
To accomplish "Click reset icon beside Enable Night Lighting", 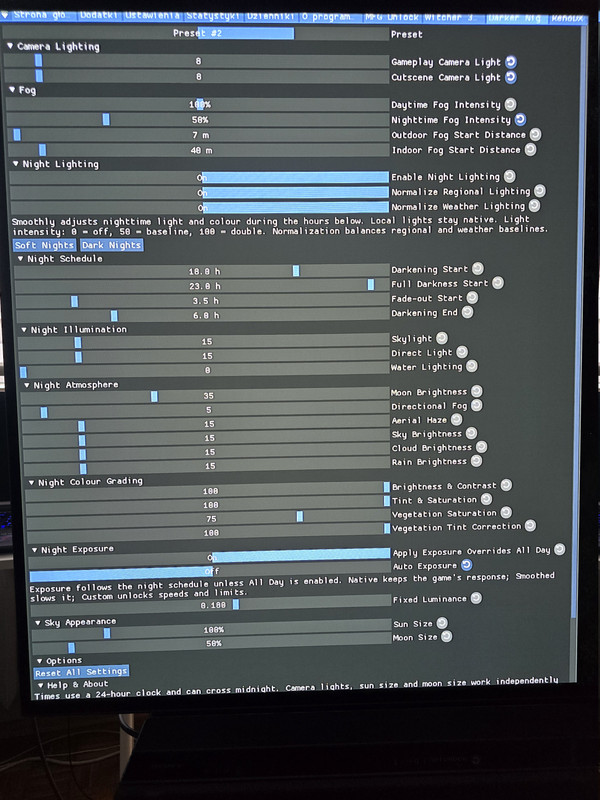I will 510,177.
